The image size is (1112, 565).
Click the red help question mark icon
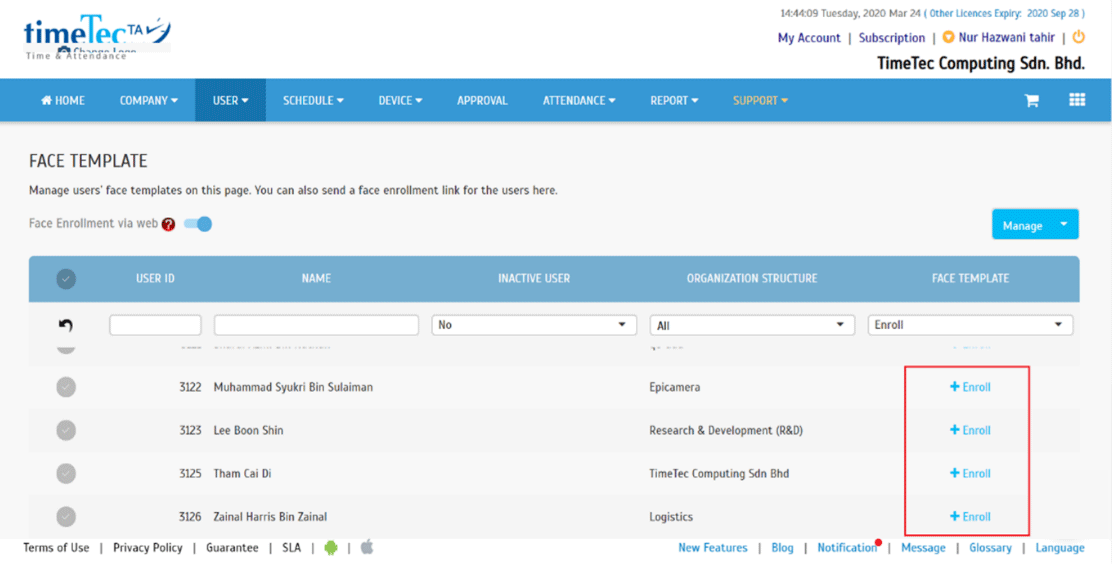coord(169,225)
